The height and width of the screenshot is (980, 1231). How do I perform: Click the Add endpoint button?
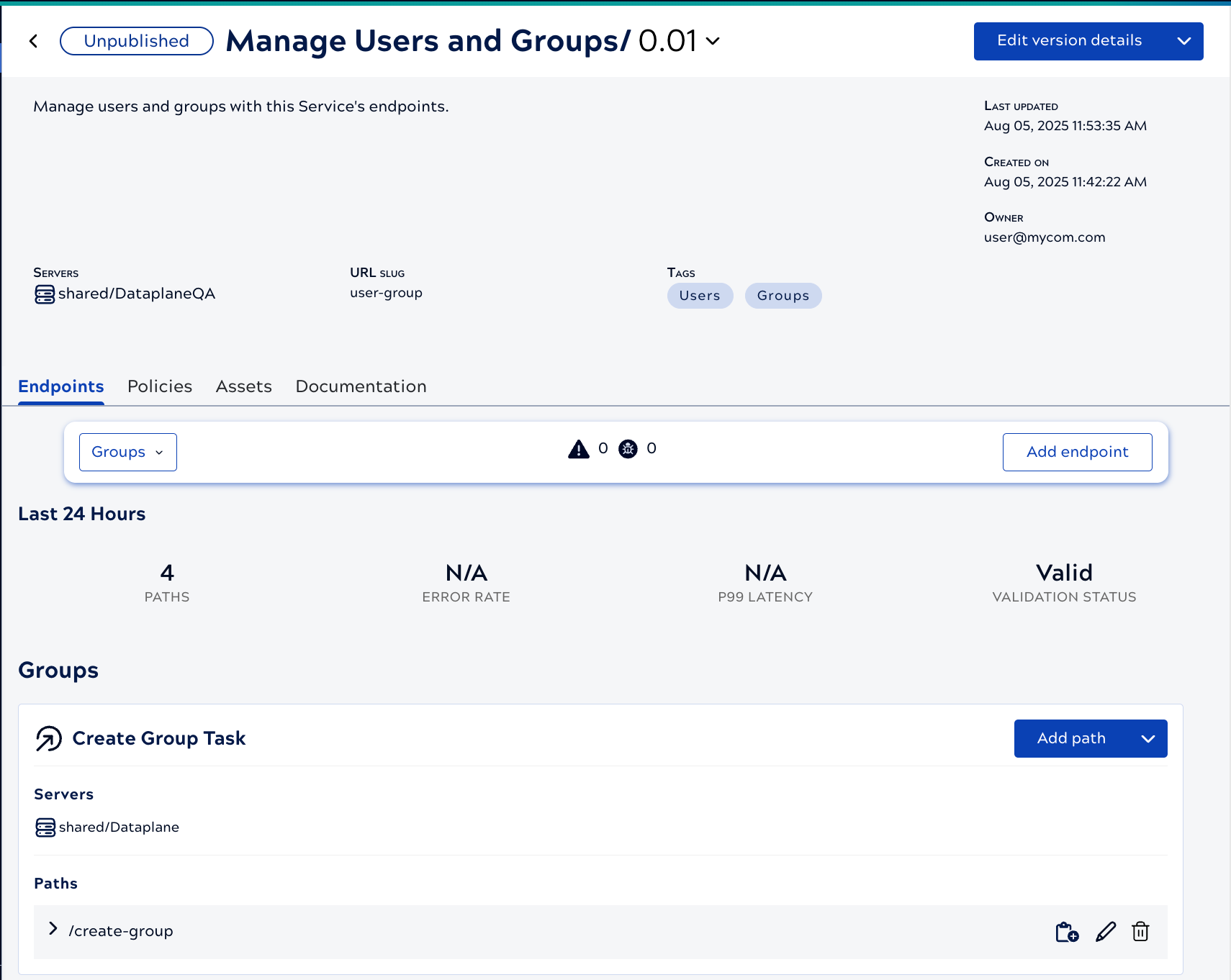(1077, 452)
